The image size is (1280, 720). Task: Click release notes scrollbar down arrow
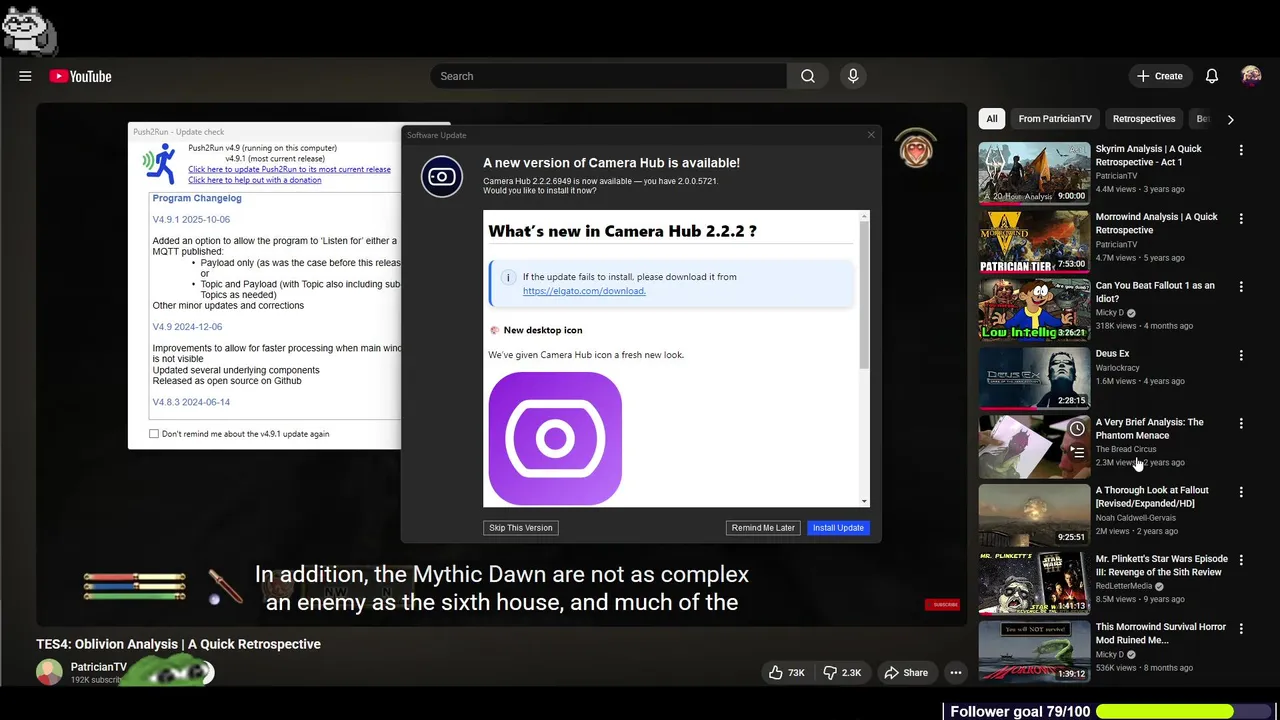coord(864,501)
